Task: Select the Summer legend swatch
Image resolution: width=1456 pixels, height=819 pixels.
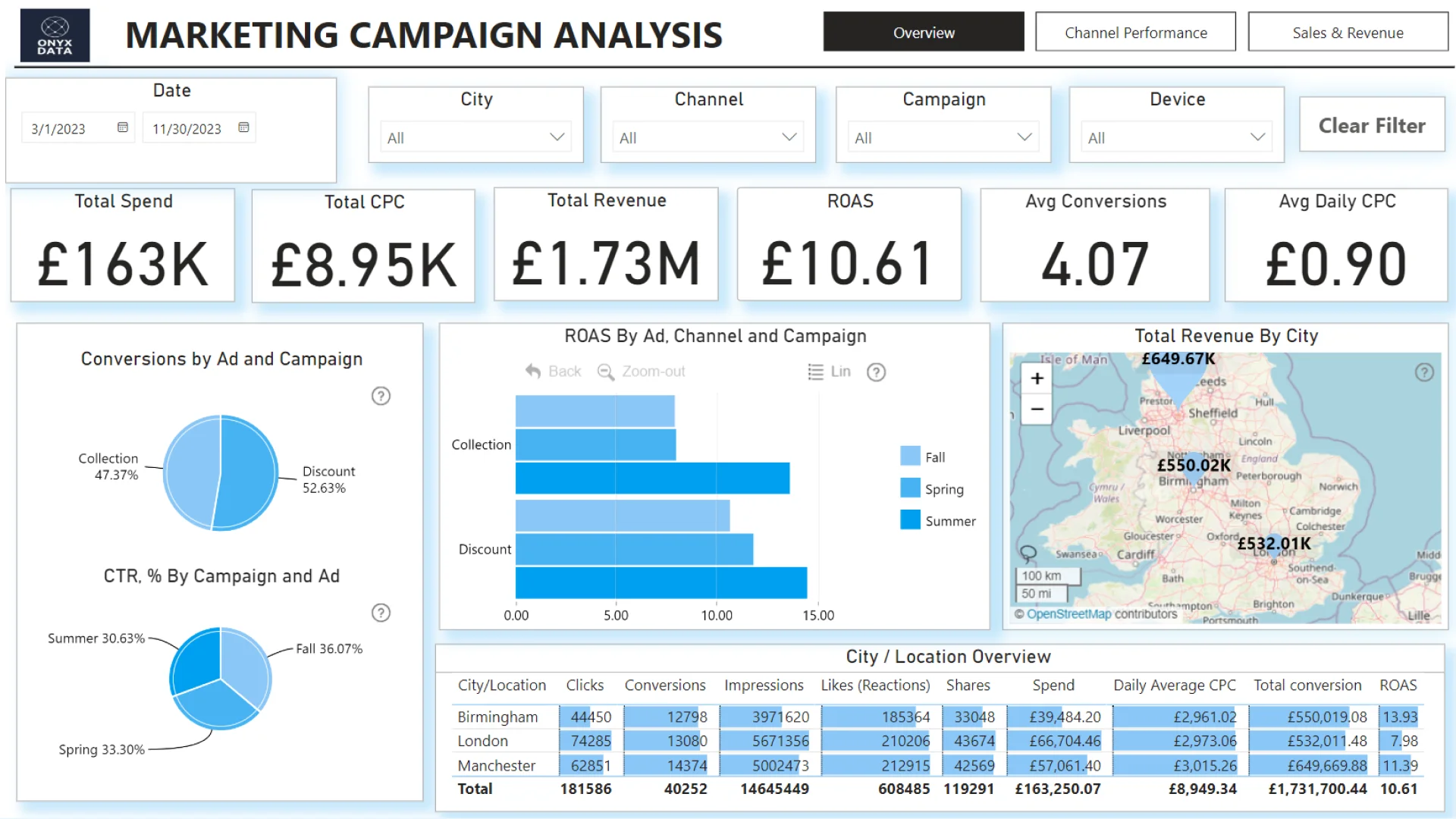Action: [x=910, y=519]
